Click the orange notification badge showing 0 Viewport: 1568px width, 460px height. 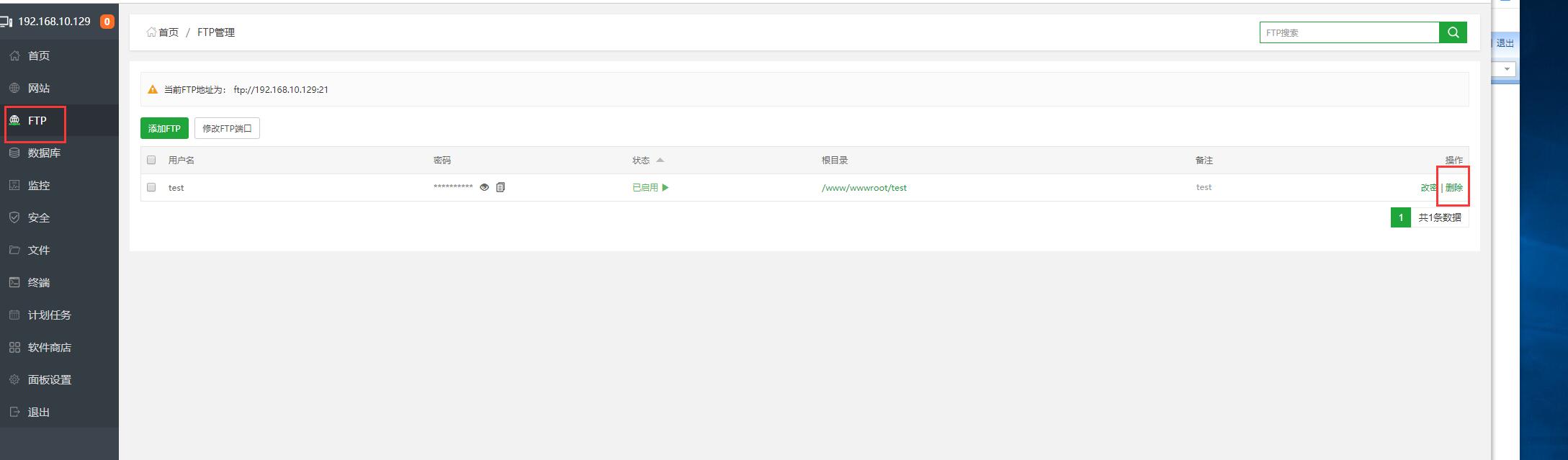(x=107, y=22)
